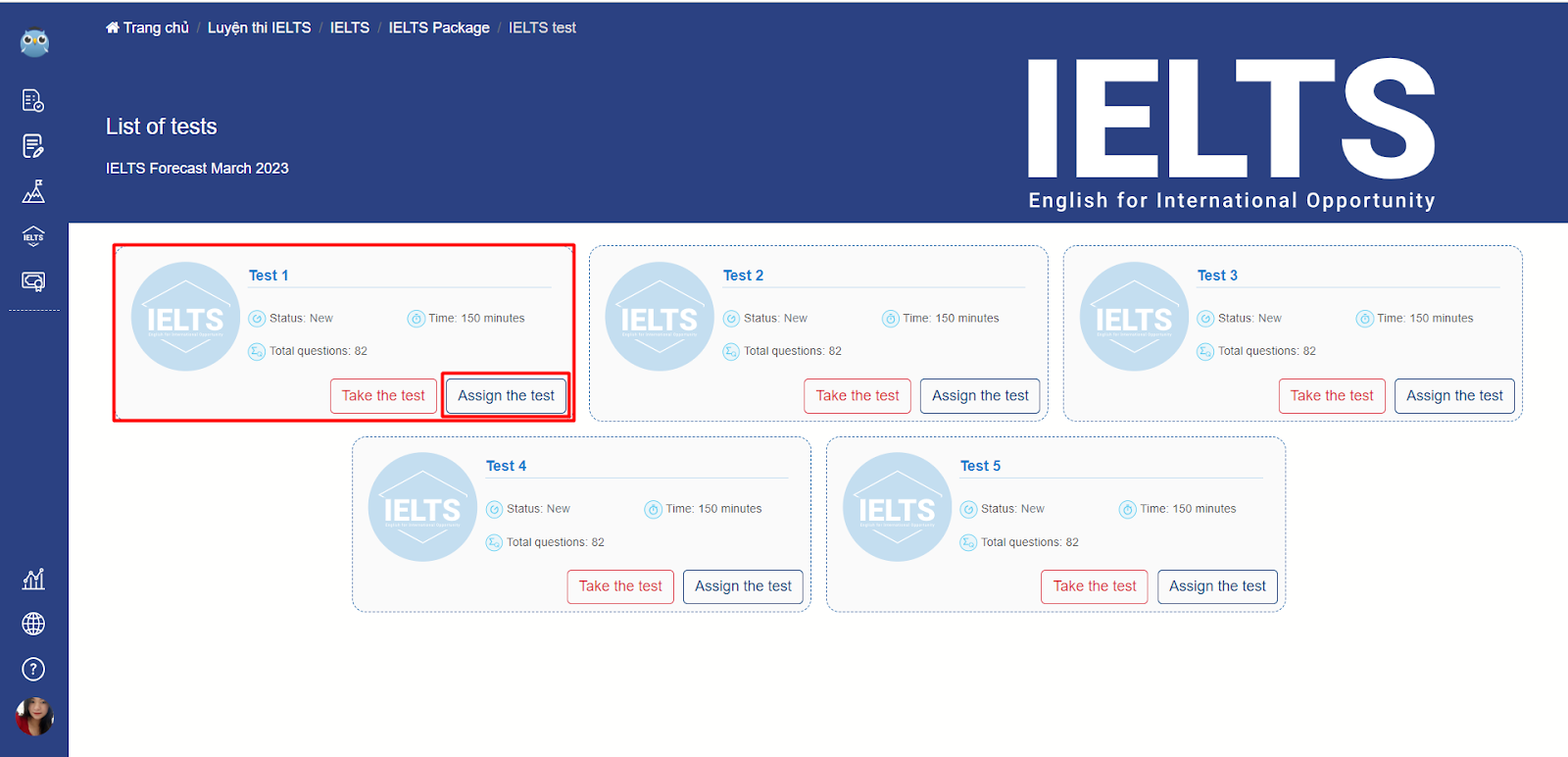Click the Test 3 IELTS thumbnail
This screenshot has height=757, width=1568.
coord(1134,317)
